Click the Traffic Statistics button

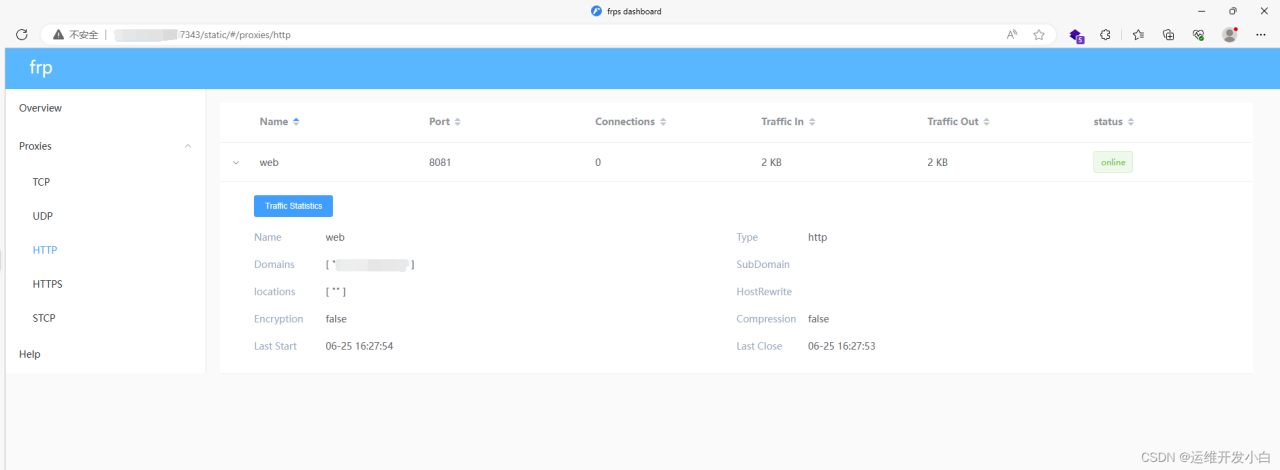click(x=293, y=206)
